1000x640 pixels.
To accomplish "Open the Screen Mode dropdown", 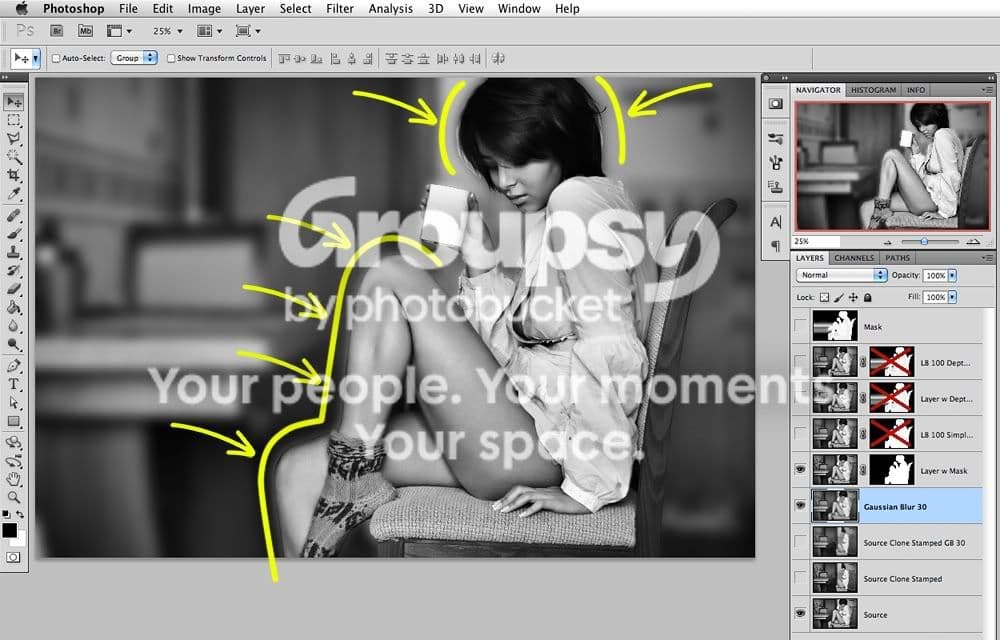I will click(248, 31).
